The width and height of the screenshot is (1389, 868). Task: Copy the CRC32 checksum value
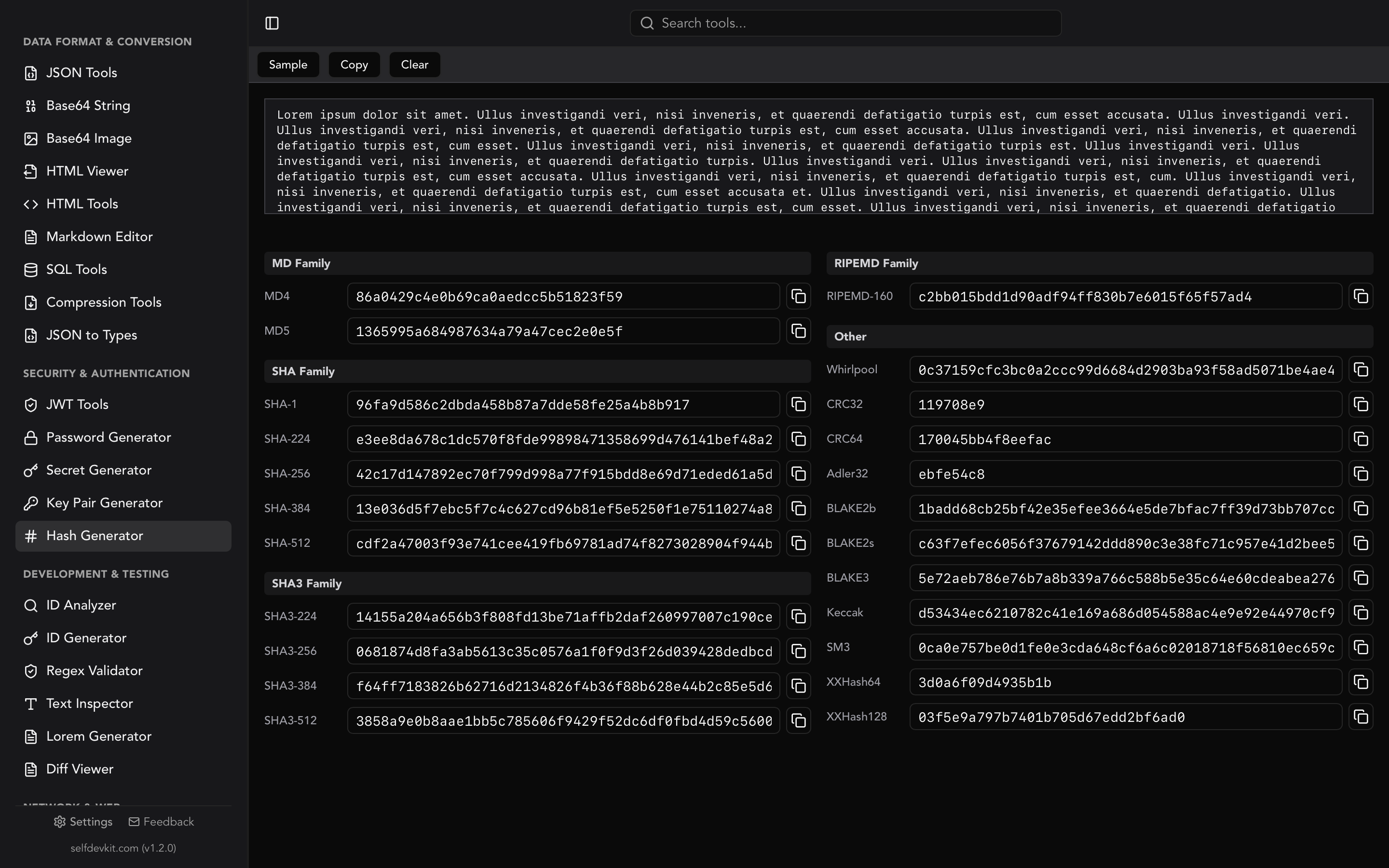click(x=1361, y=404)
